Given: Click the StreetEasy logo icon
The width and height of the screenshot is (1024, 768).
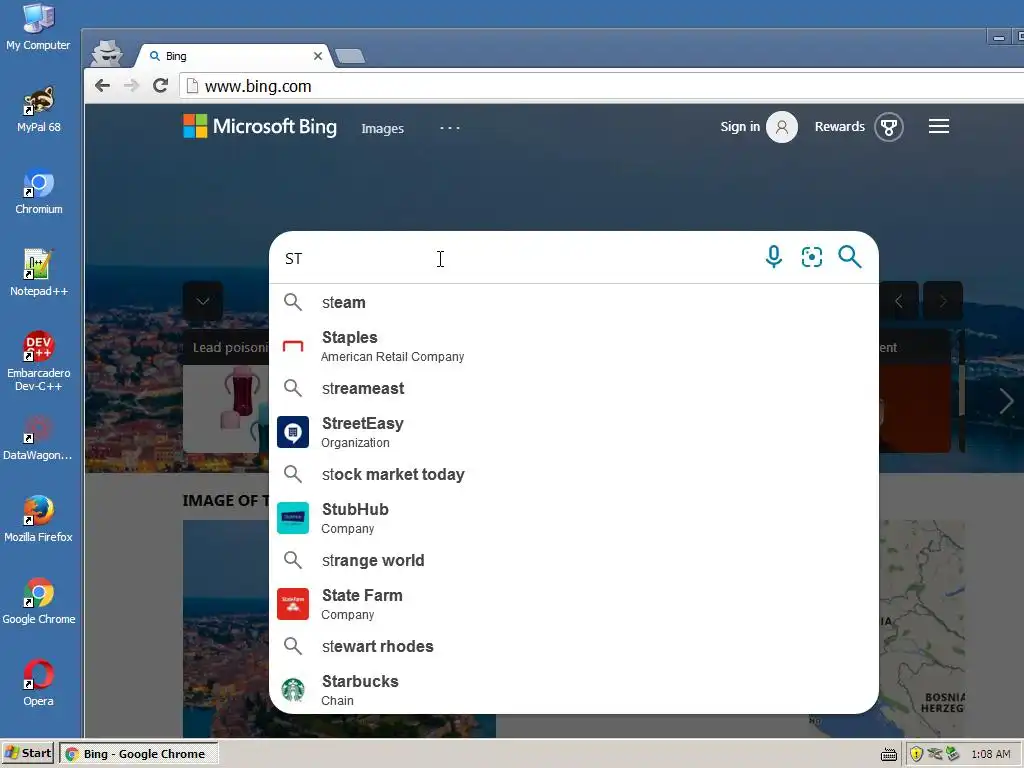Looking at the screenshot, I should click(293, 432).
